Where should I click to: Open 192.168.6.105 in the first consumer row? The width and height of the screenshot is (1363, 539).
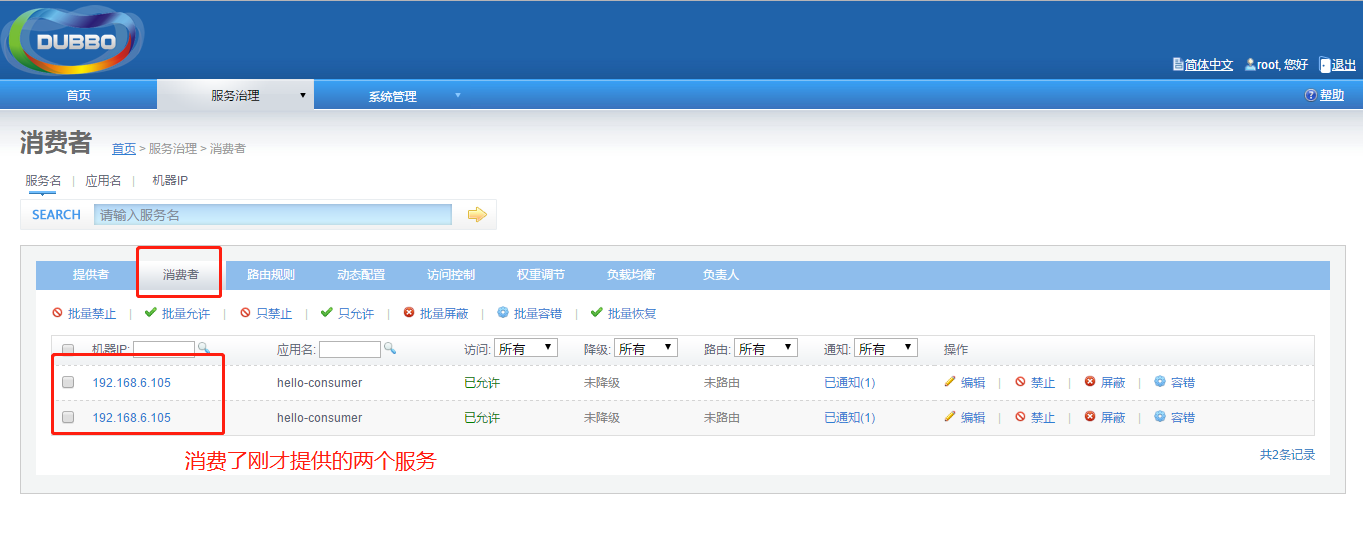132,382
